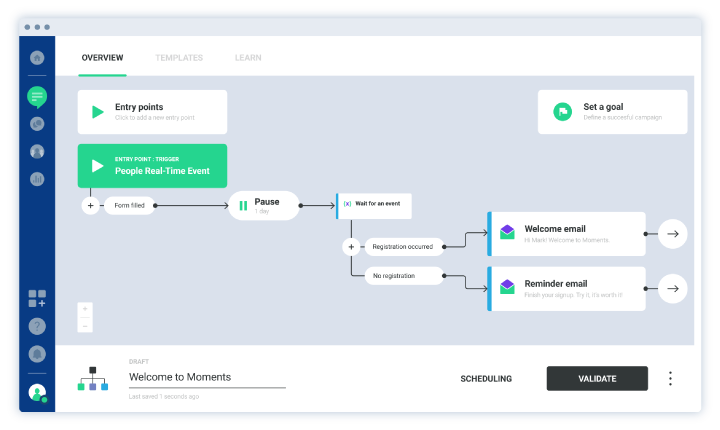Screen dimensions: 720x430
Task: Open the notifications bell icon
Action: [37, 354]
